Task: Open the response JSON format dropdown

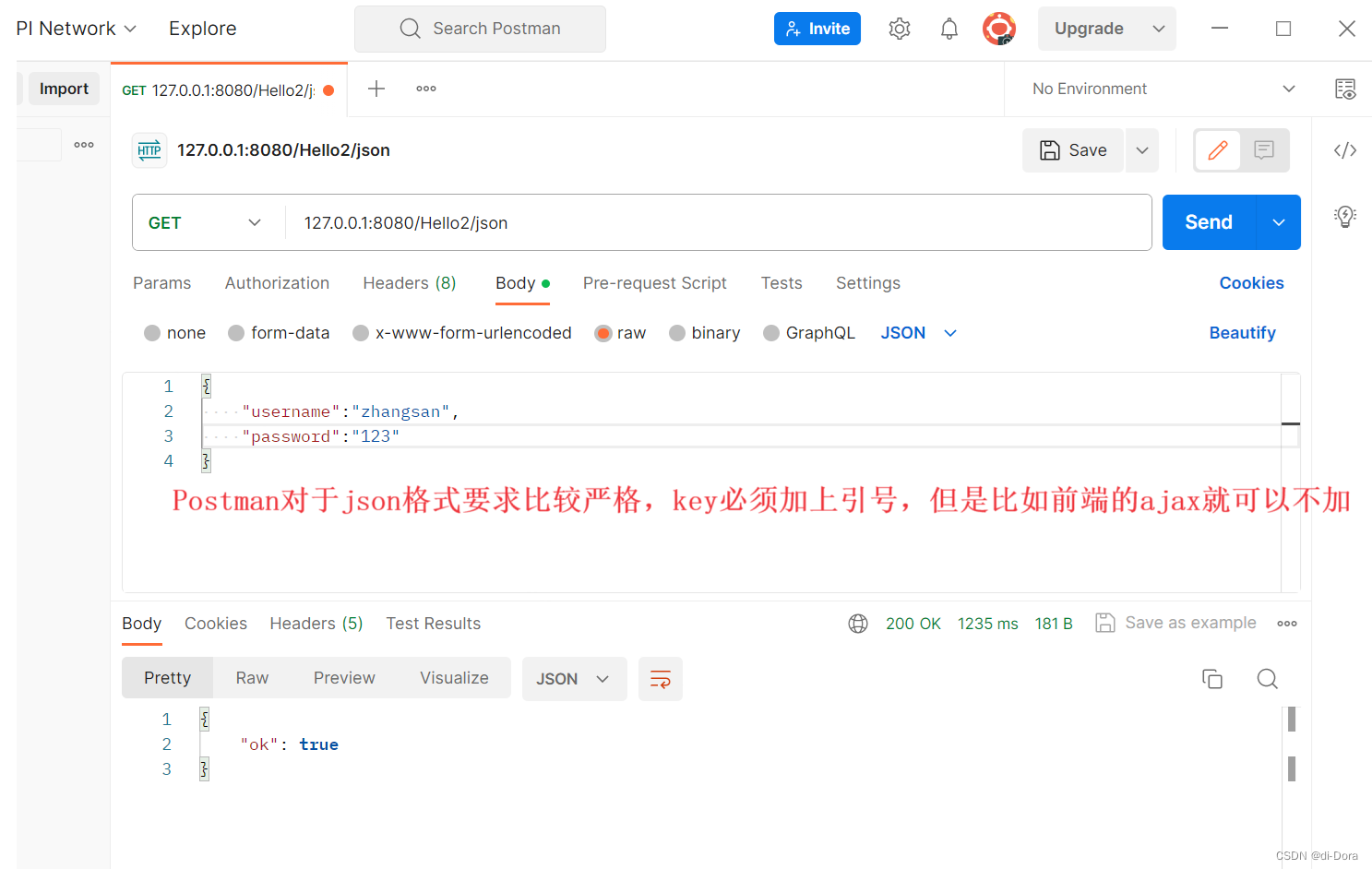Action: pos(574,679)
